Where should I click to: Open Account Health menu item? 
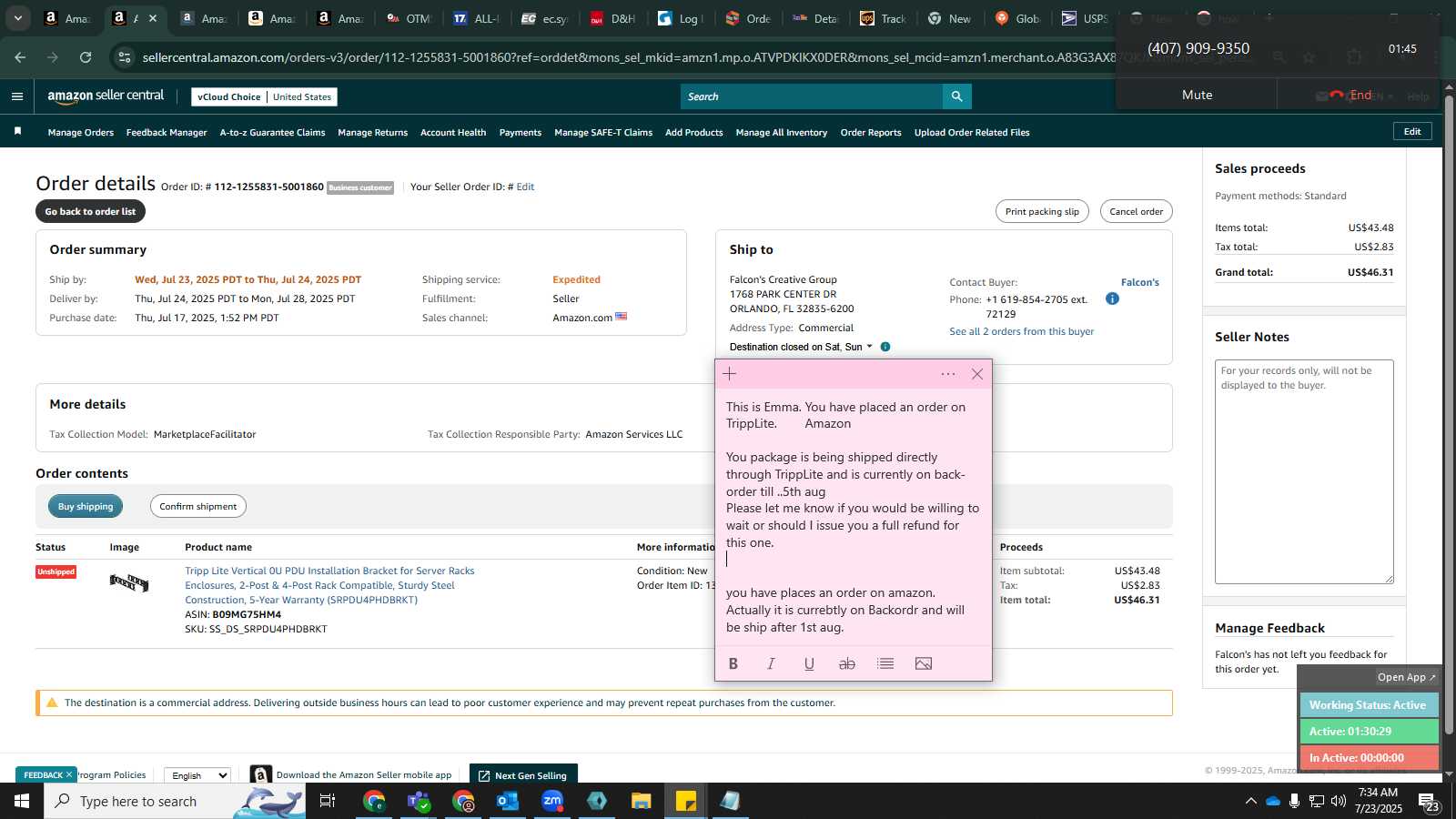click(453, 133)
